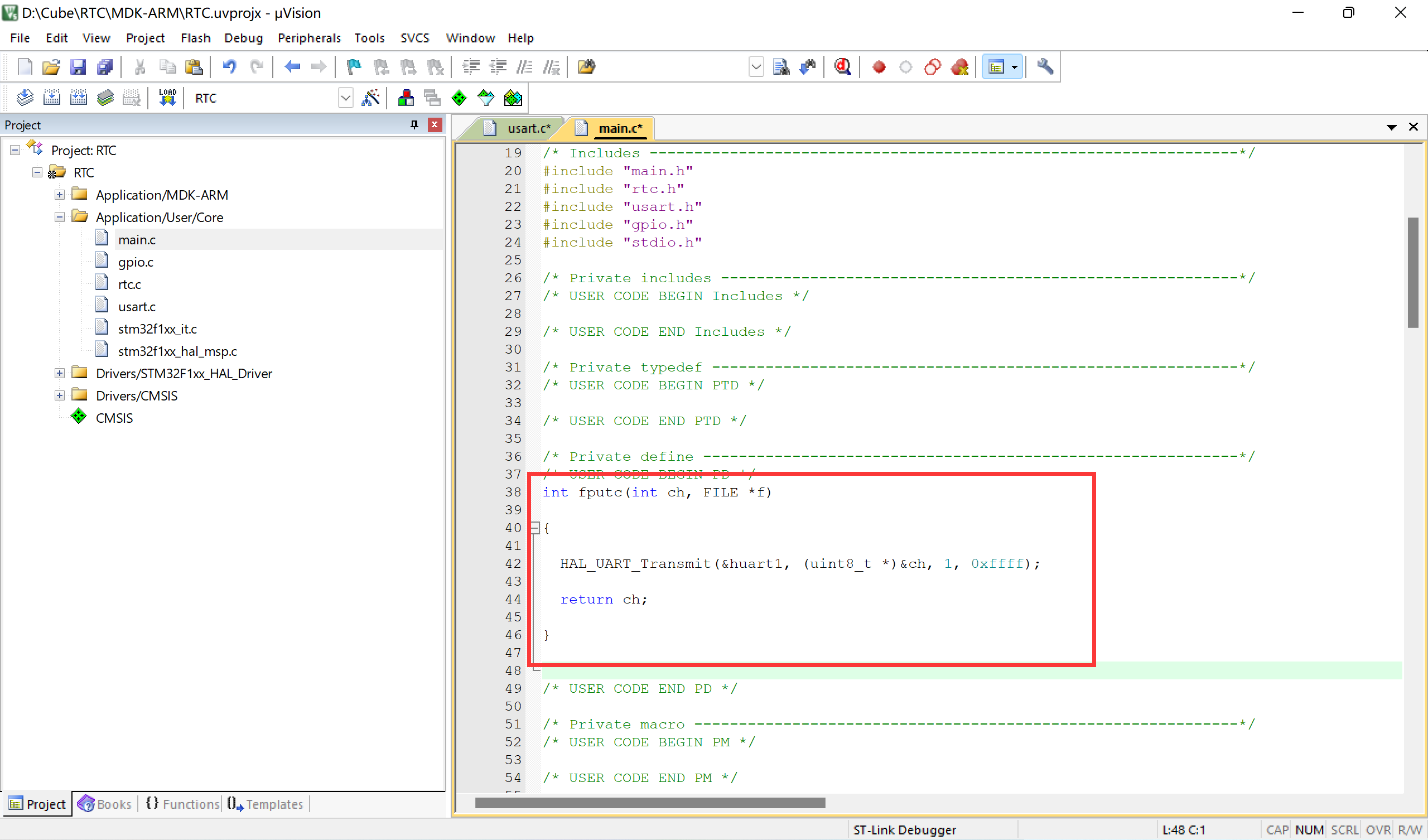The height and width of the screenshot is (840, 1428).
Task: Click the Save All icon
Action: click(x=105, y=67)
